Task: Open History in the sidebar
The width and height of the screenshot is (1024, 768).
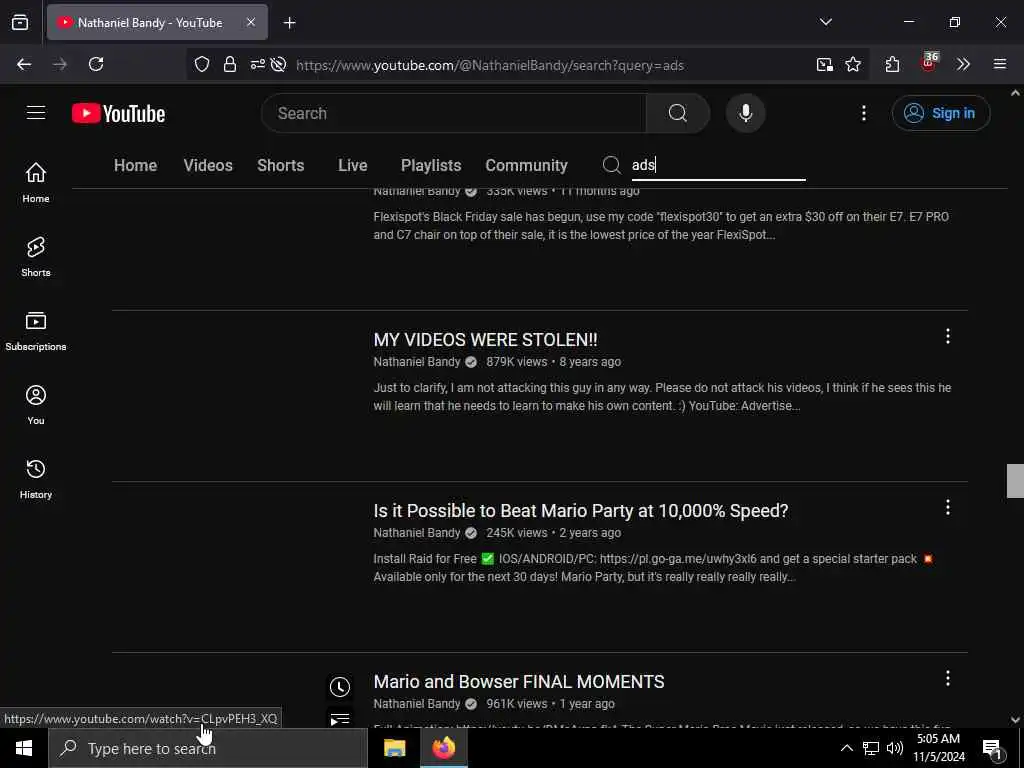Action: (x=36, y=479)
